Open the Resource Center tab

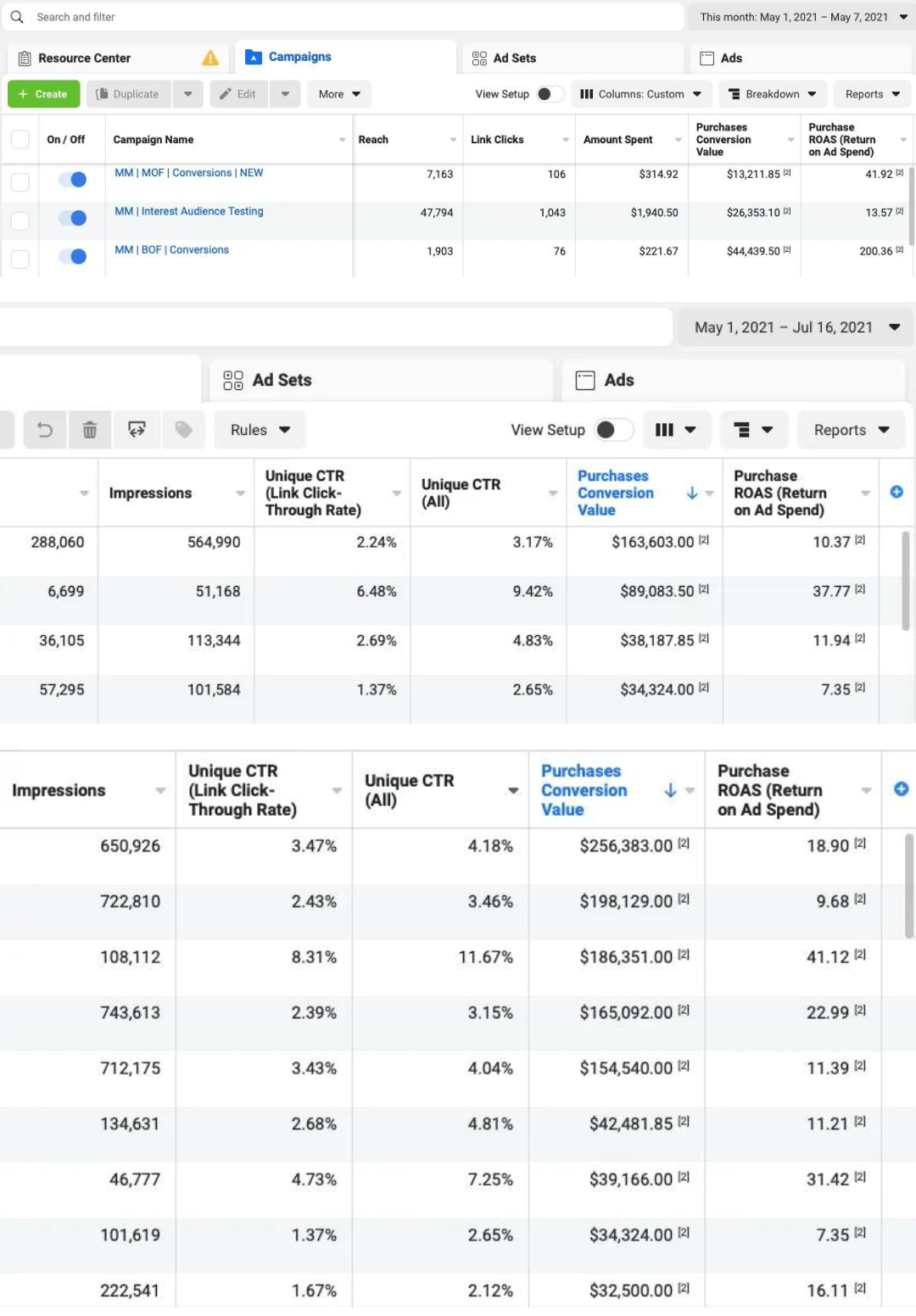(x=85, y=59)
